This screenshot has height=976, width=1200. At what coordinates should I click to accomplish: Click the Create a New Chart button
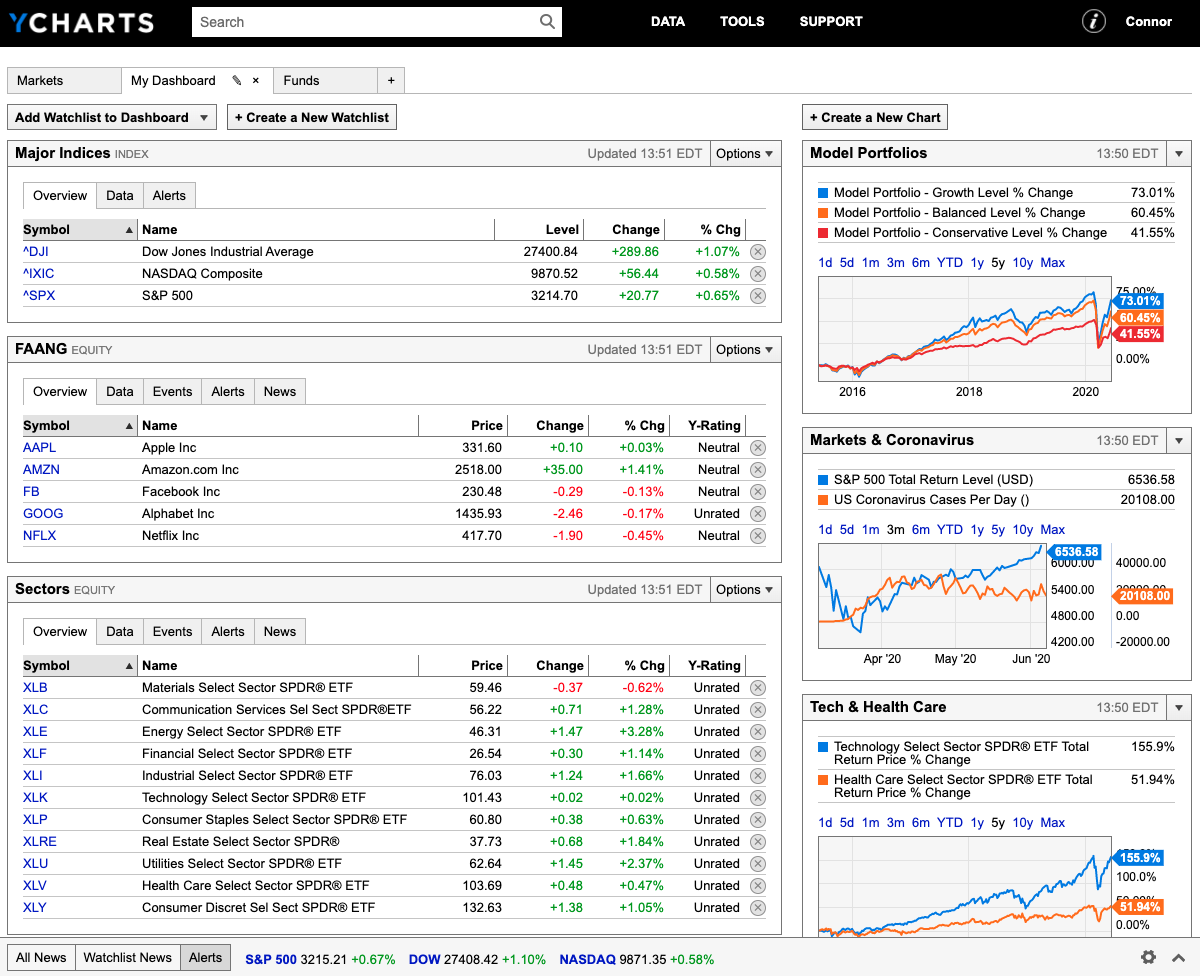coord(874,117)
